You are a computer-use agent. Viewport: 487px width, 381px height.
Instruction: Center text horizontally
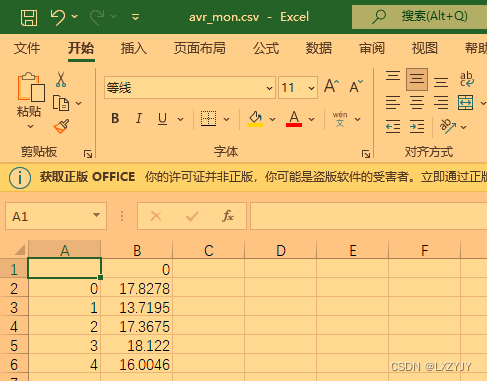[x=417, y=103]
